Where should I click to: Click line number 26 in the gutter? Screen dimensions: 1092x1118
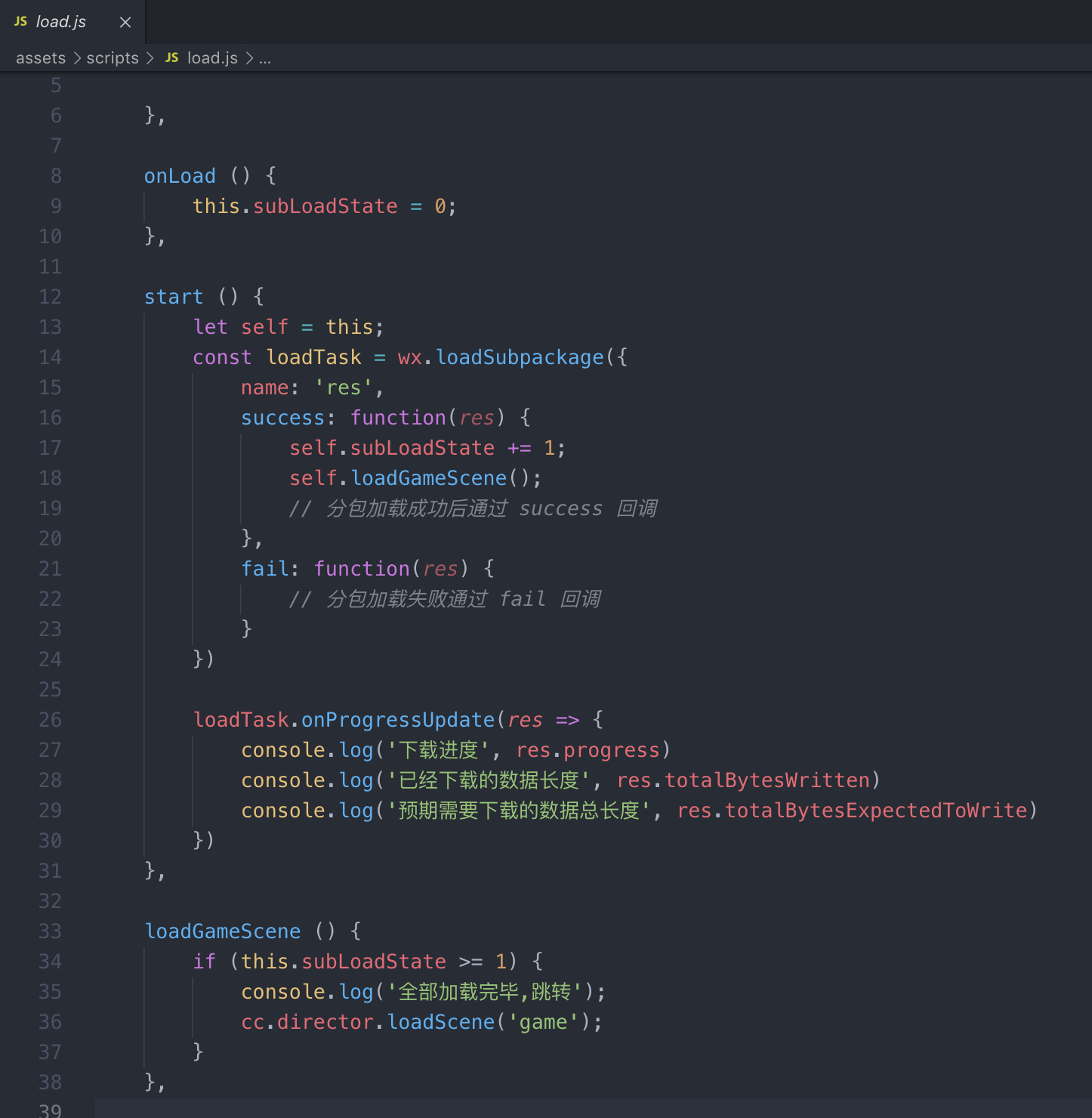point(51,720)
